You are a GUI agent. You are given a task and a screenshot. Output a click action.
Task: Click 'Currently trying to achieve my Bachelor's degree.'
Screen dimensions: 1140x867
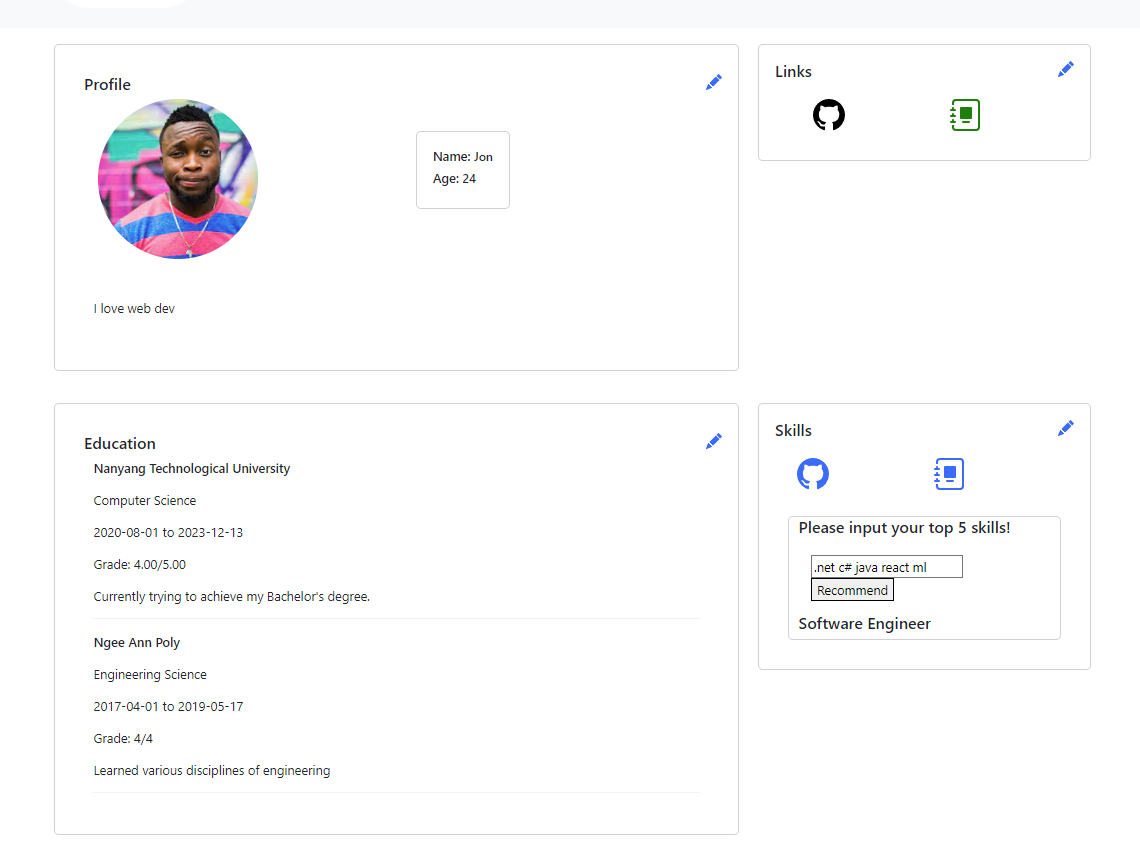(231, 597)
